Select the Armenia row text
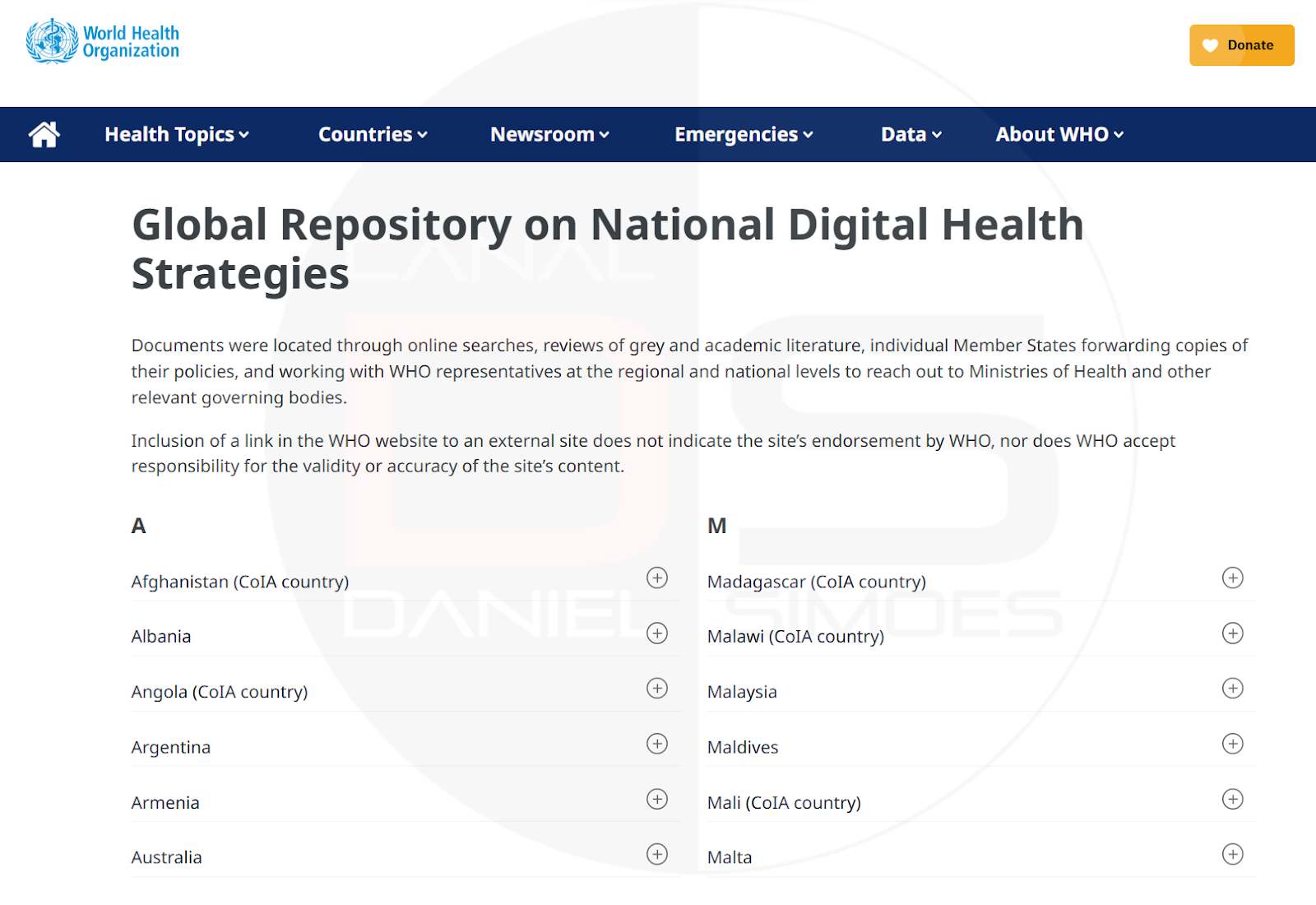The height and width of the screenshot is (905, 1316). tap(165, 802)
